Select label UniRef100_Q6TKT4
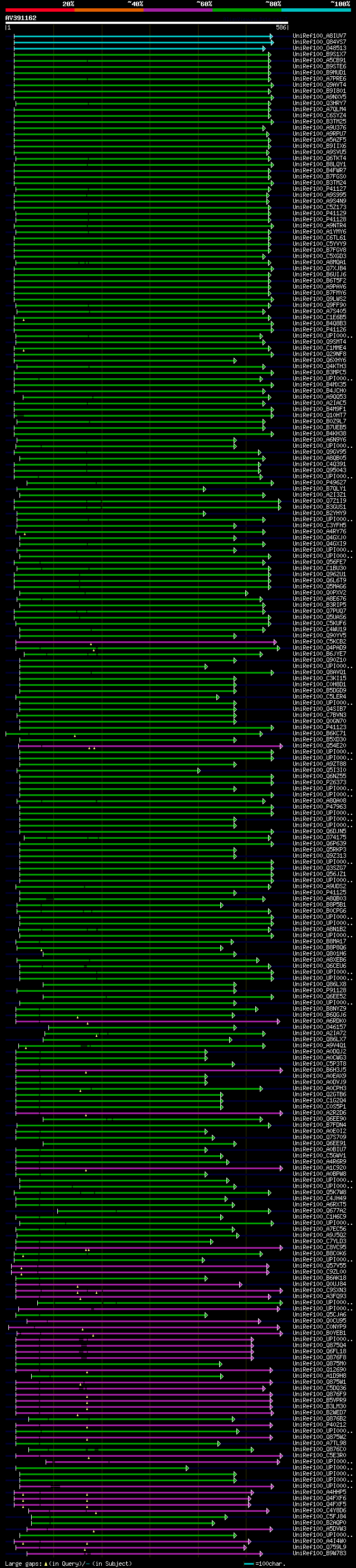The height and width of the screenshot is (1568, 356). [x=319, y=159]
